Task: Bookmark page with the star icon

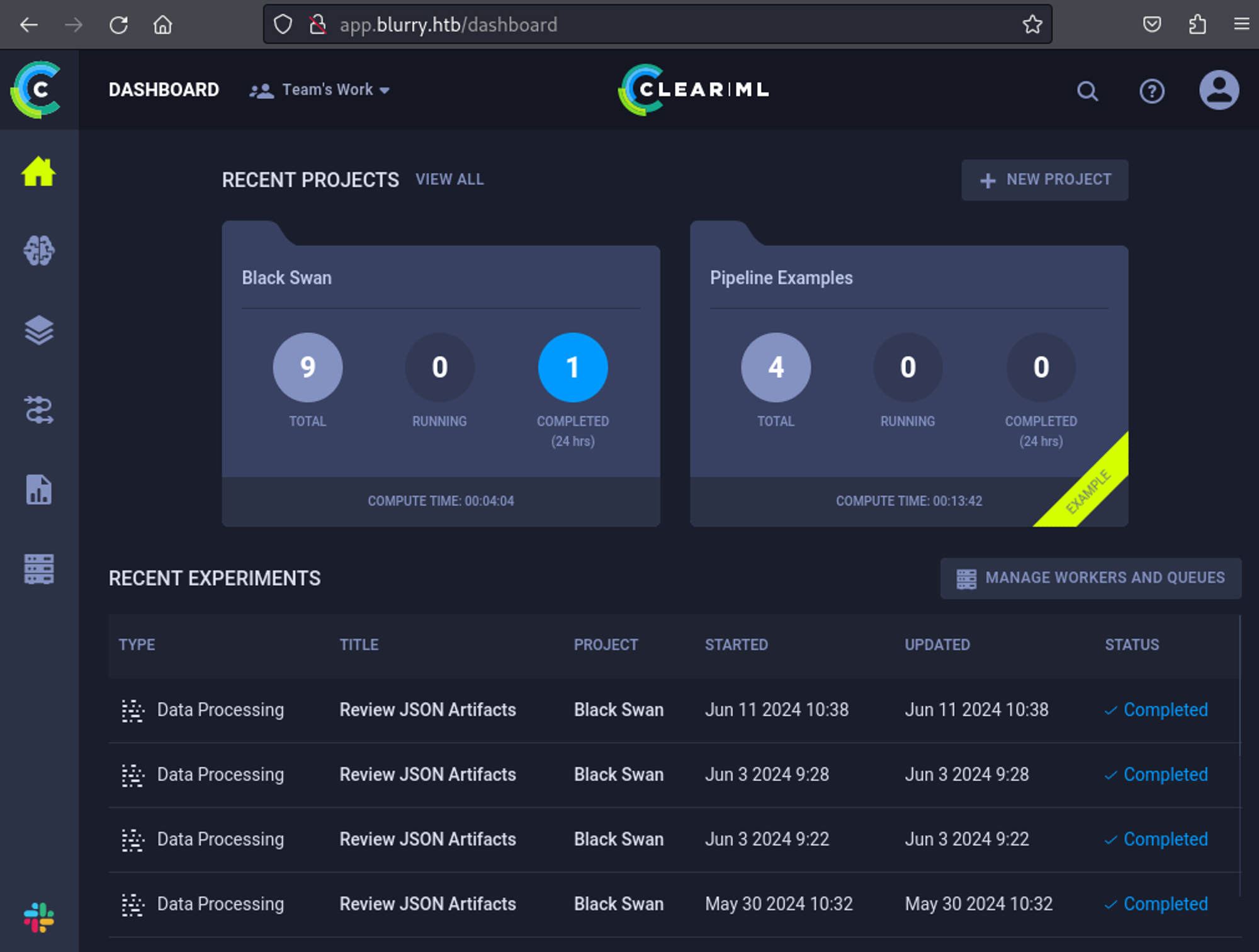Action: point(1032,25)
